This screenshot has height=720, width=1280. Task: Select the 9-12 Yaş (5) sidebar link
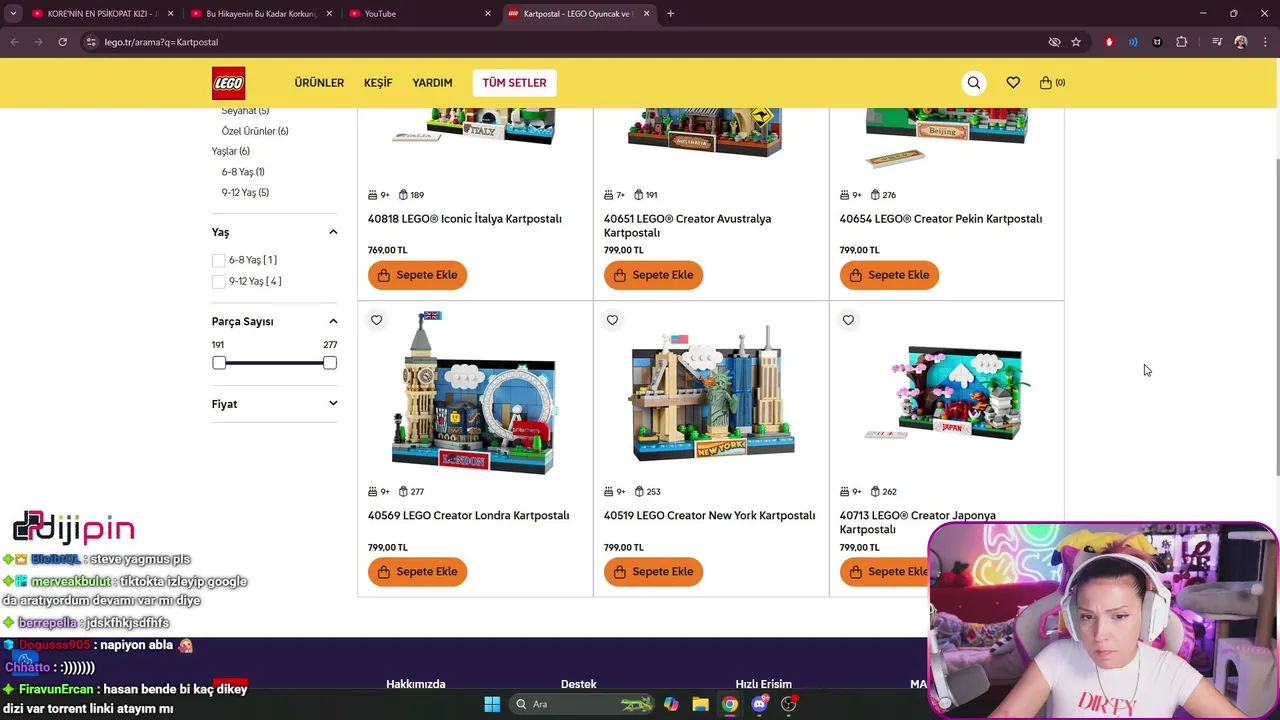pyautogui.click(x=245, y=193)
